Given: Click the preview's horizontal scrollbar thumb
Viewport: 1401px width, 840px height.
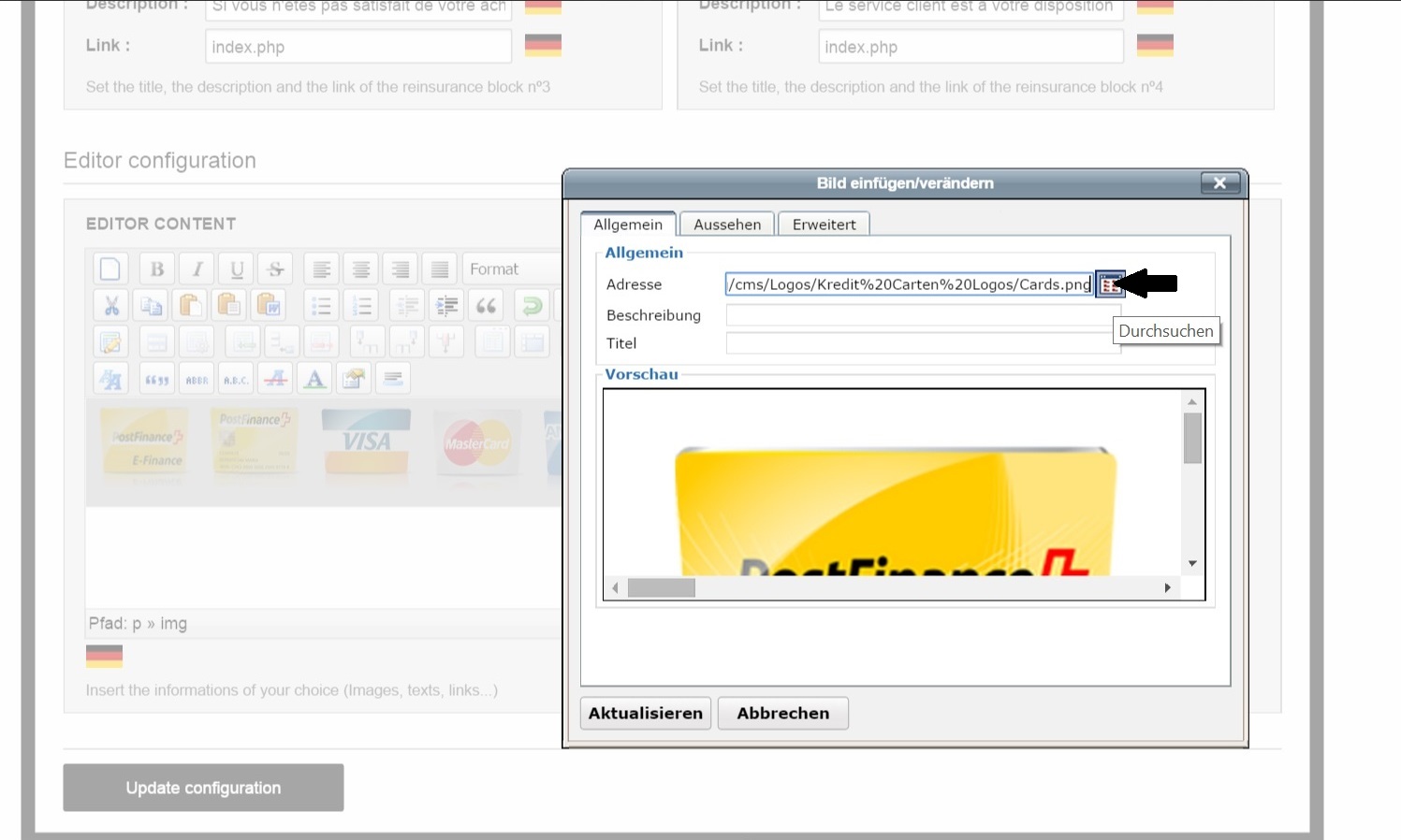Looking at the screenshot, I should 662,587.
